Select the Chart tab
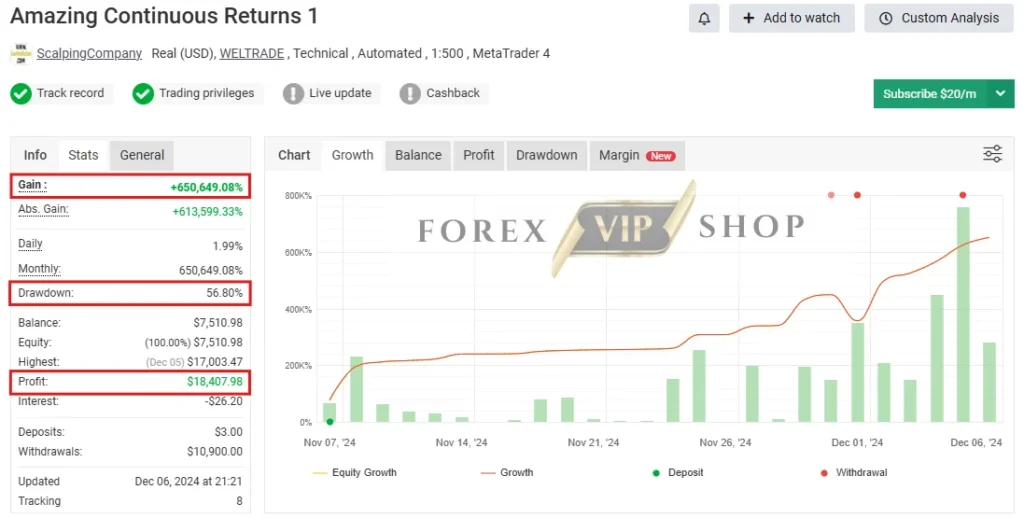1024x518 pixels. pos(294,155)
